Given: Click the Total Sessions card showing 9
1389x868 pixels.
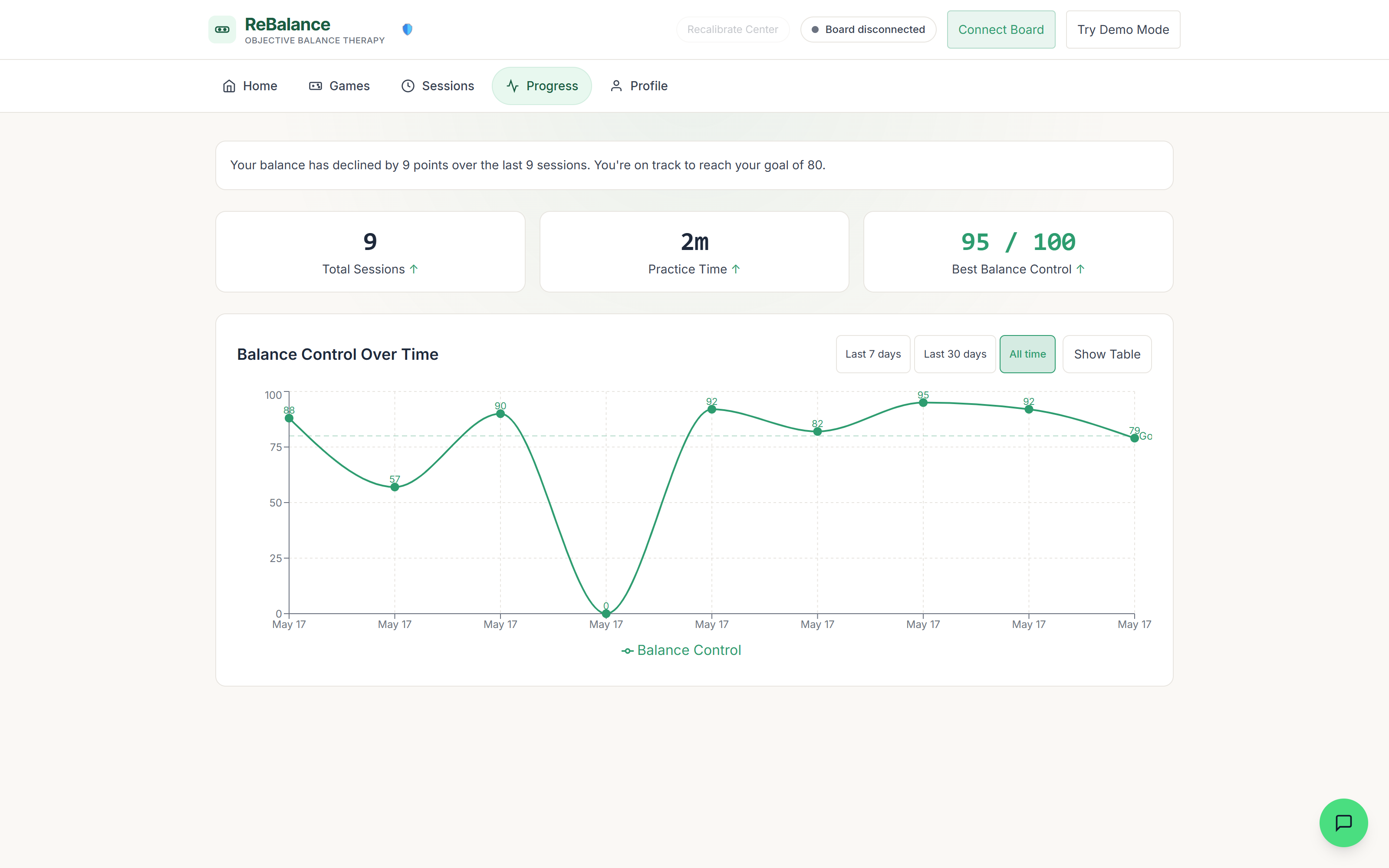Looking at the screenshot, I should 370,252.
